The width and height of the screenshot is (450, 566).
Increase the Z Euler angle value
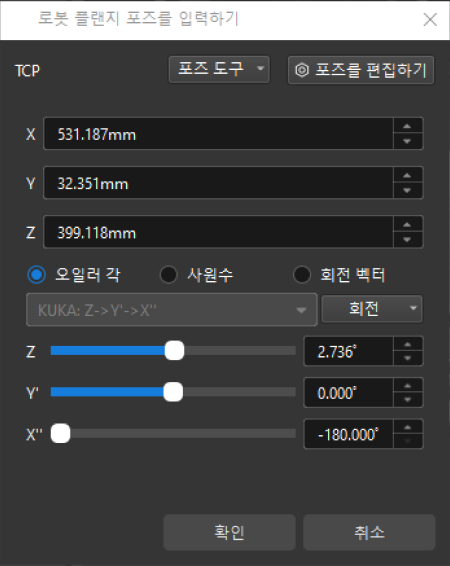(x=407, y=344)
